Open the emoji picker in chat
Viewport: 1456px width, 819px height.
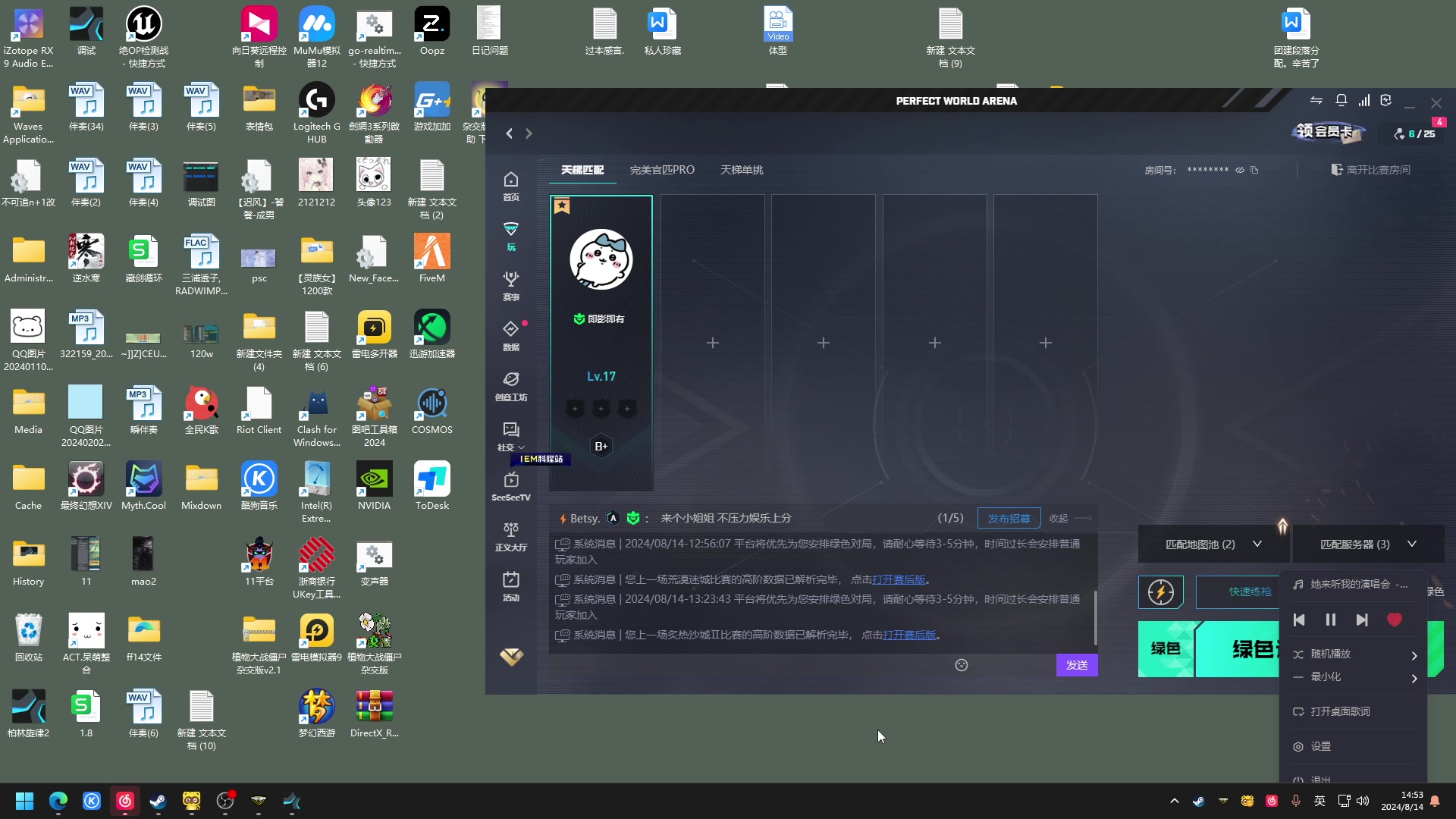(962, 665)
